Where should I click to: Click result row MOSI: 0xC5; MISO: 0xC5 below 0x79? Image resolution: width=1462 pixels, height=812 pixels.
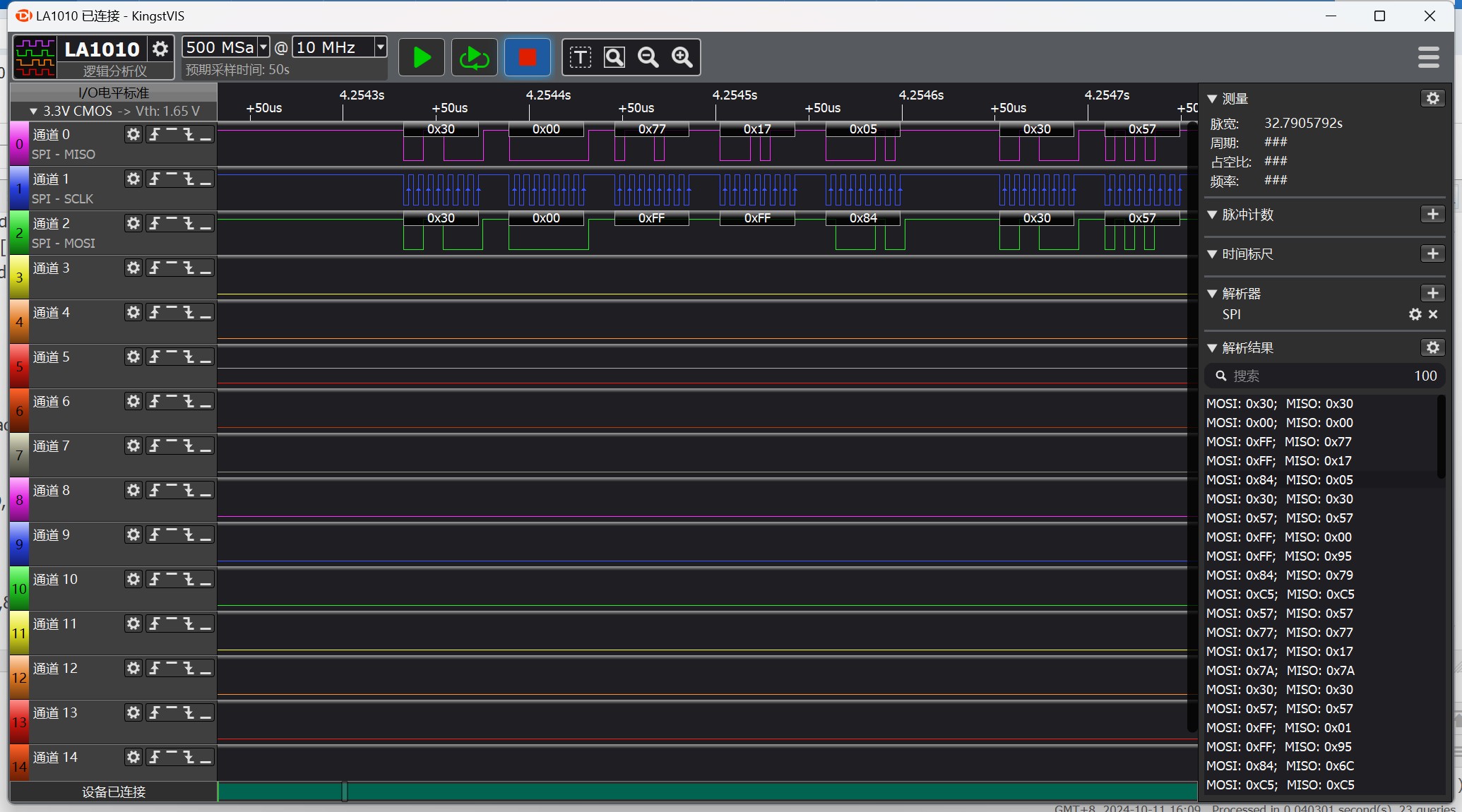pos(1321,595)
